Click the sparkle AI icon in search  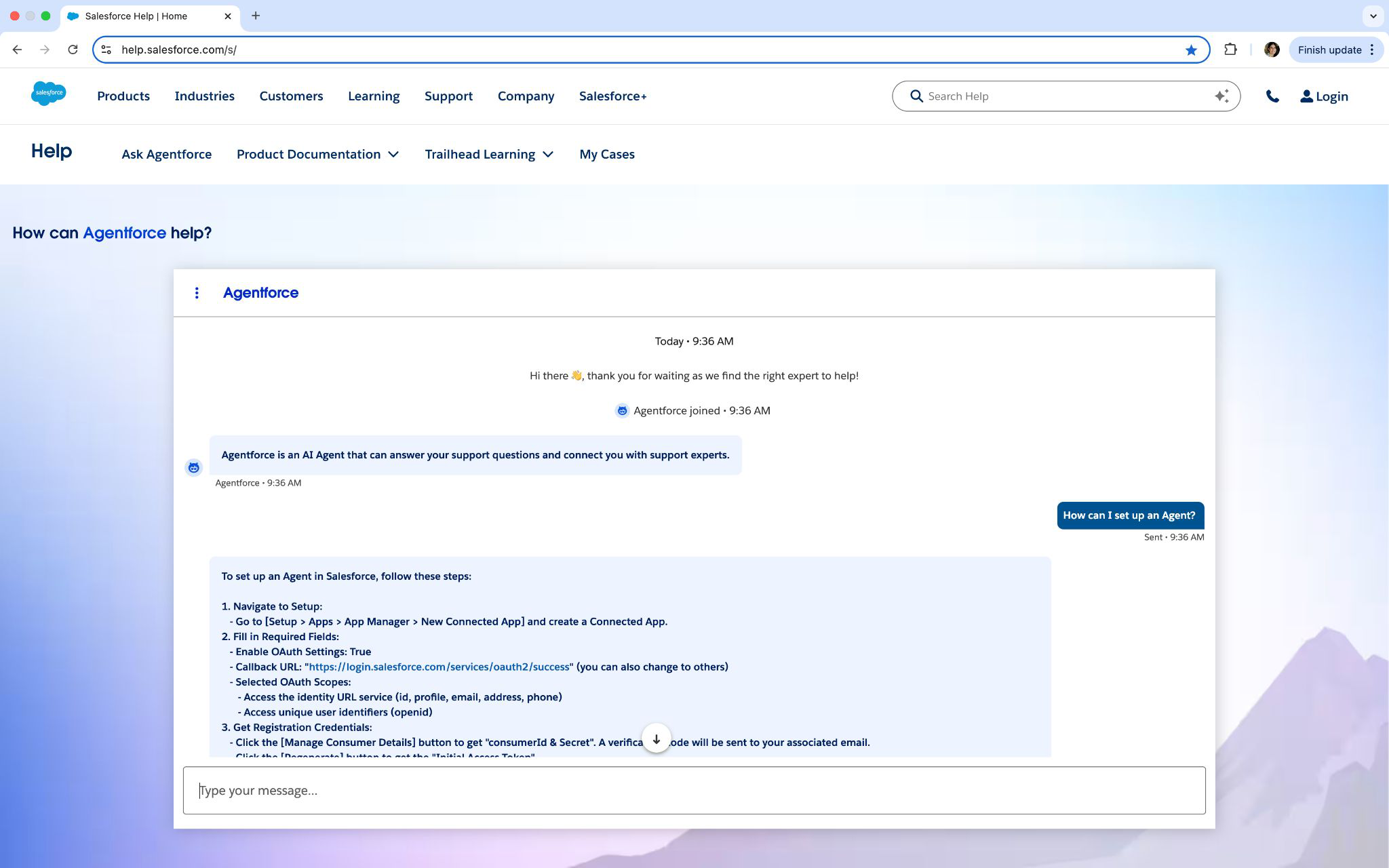coord(1221,96)
